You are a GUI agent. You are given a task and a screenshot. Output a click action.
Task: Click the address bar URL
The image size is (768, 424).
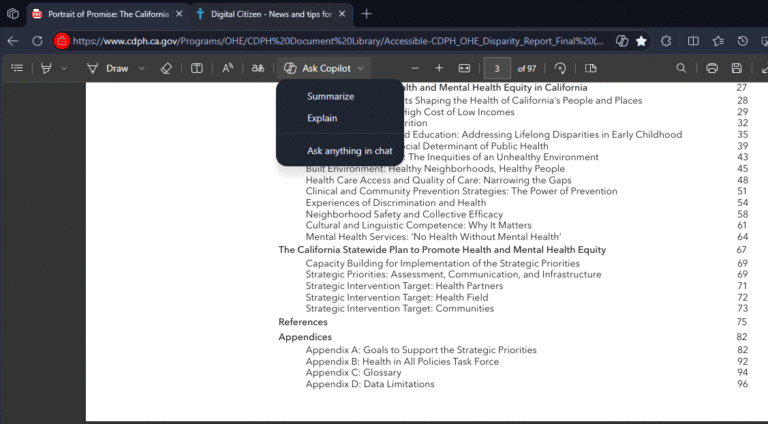[x=338, y=41]
